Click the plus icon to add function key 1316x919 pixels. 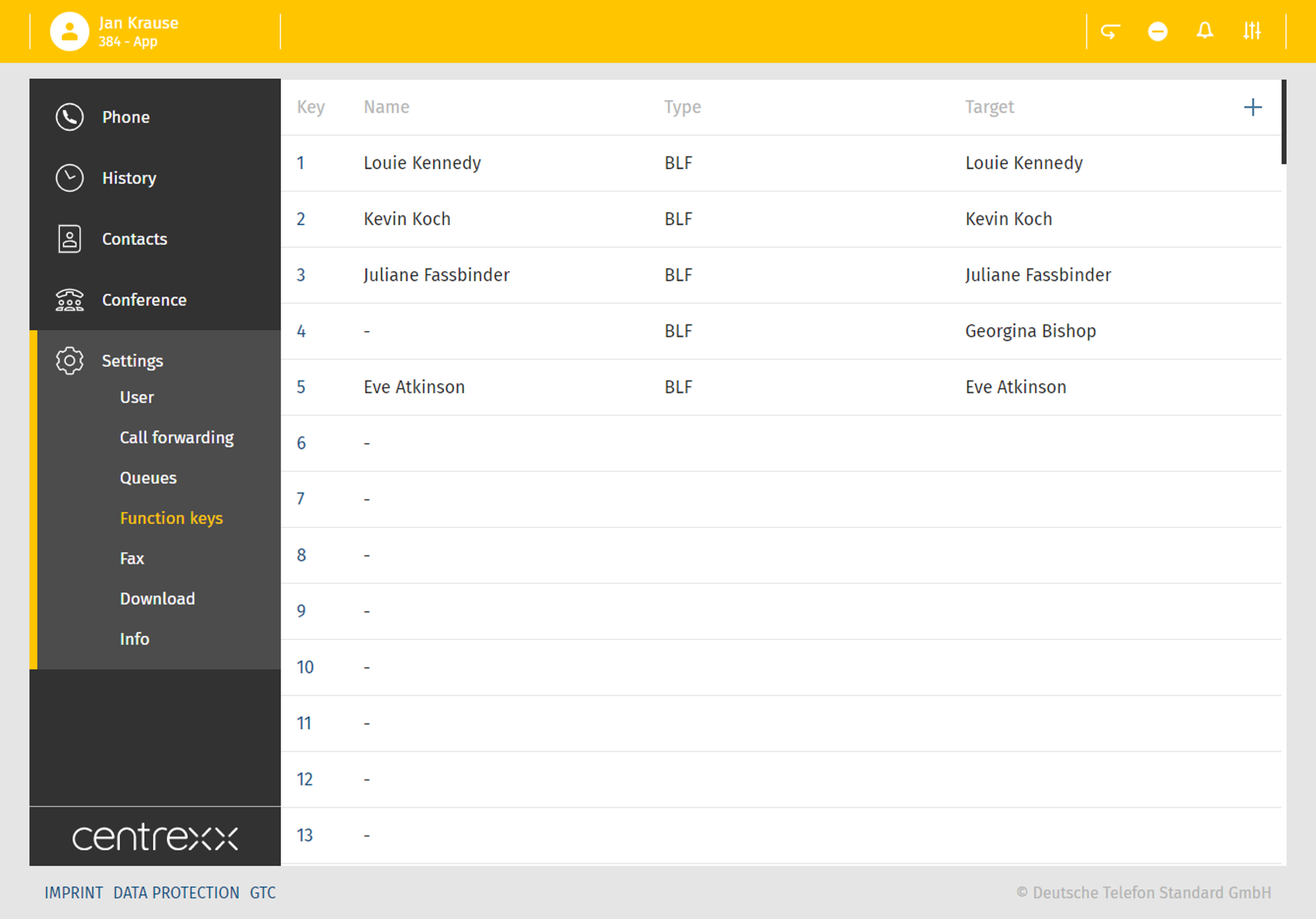pyautogui.click(x=1253, y=107)
